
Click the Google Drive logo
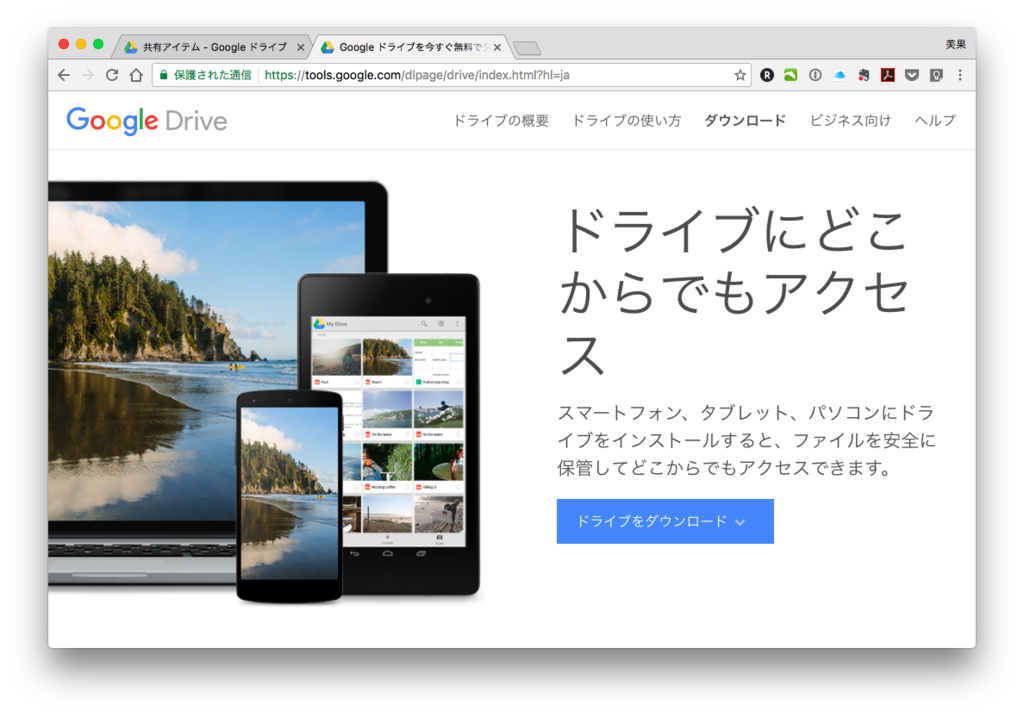(147, 120)
